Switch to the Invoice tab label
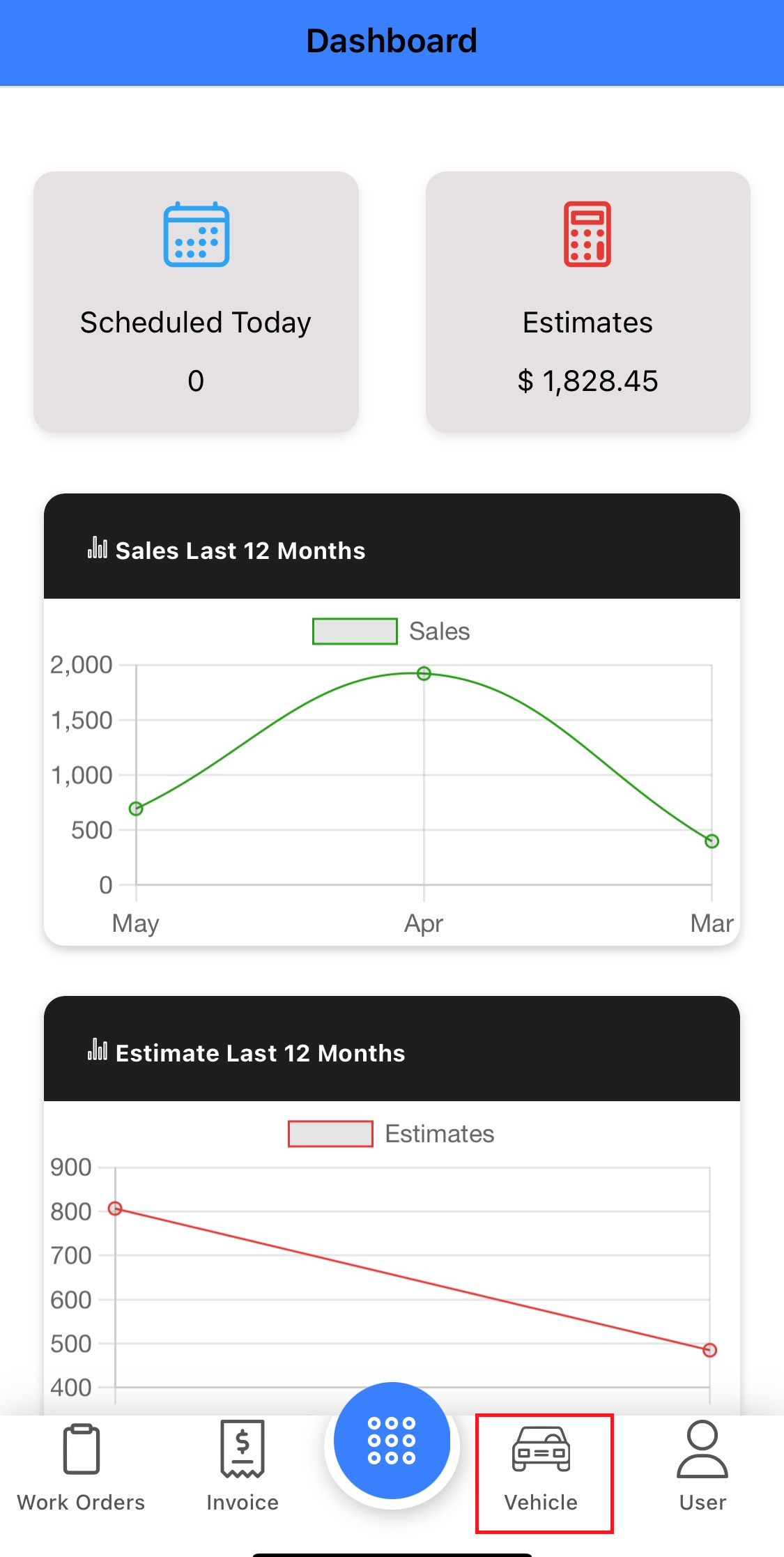Viewport: 784px width, 1557px height. click(x=243, y=1503)
